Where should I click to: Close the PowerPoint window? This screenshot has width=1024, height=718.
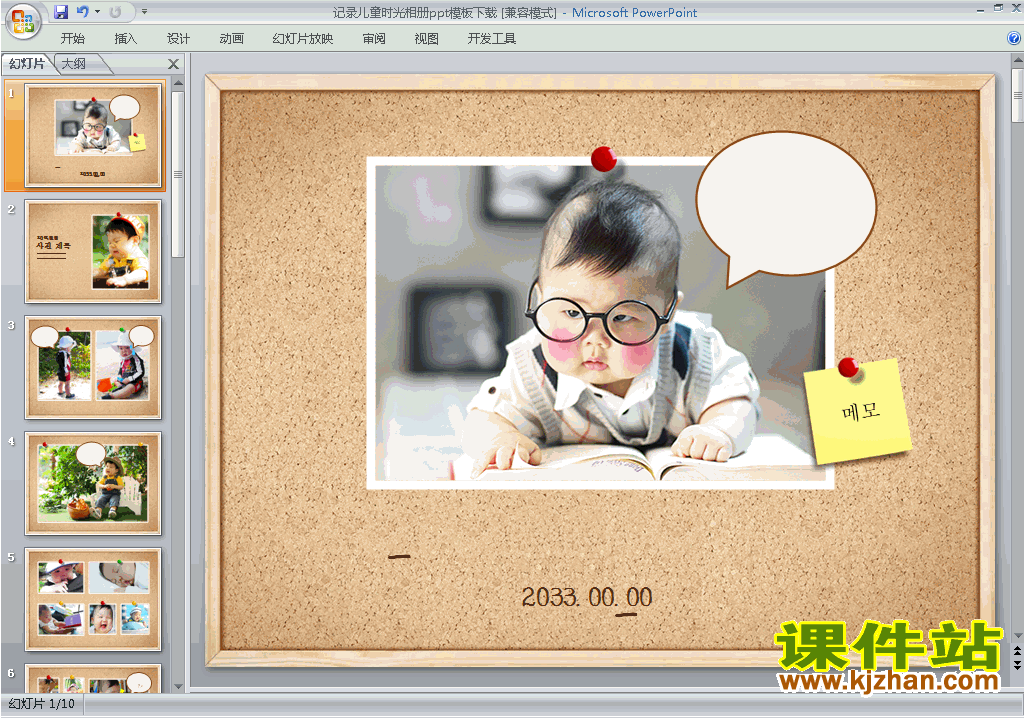pyautogui.click(x=1016, y=8)
